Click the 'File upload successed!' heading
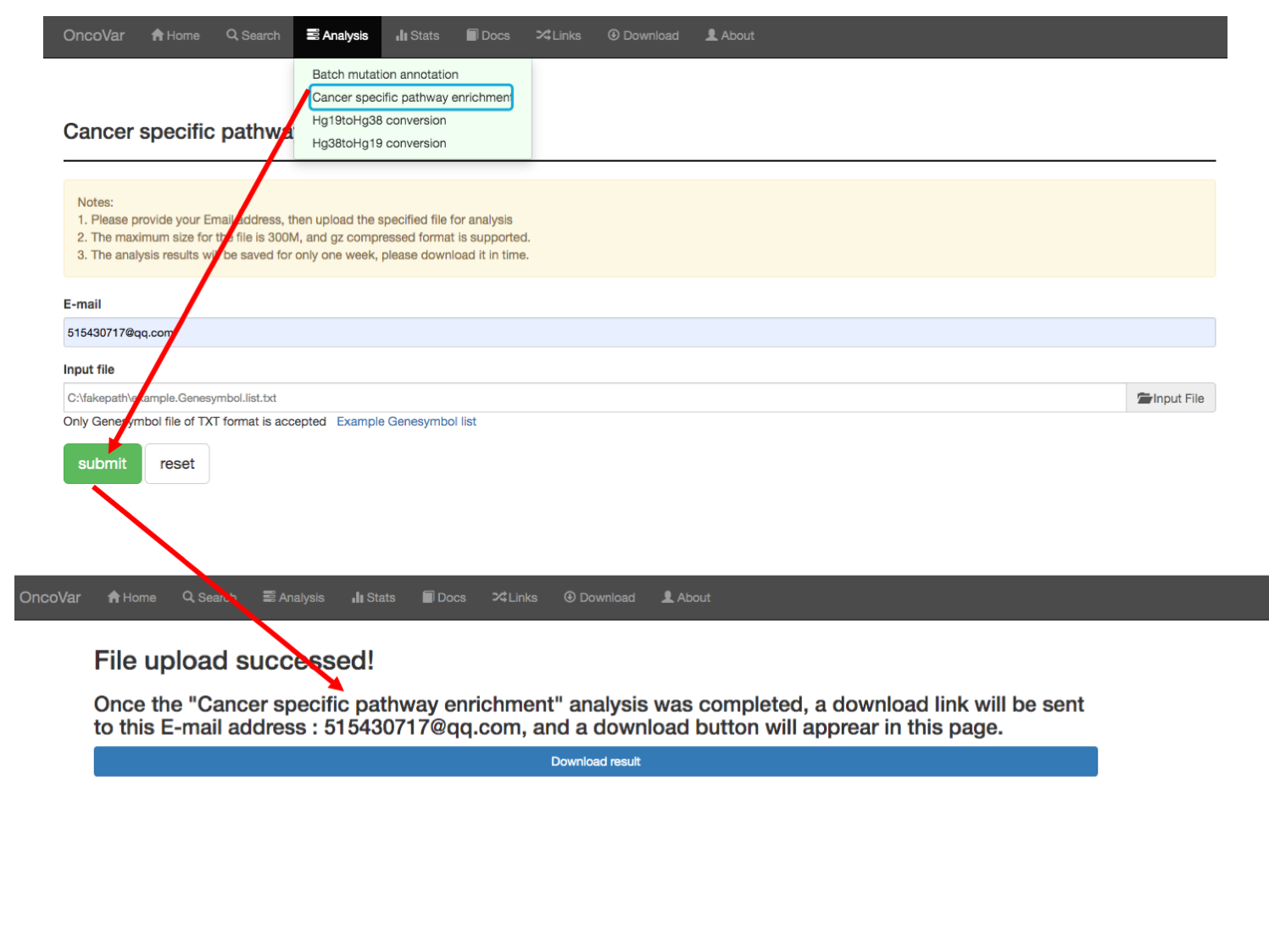1269x952 pixels. click(x=234, y=660)
